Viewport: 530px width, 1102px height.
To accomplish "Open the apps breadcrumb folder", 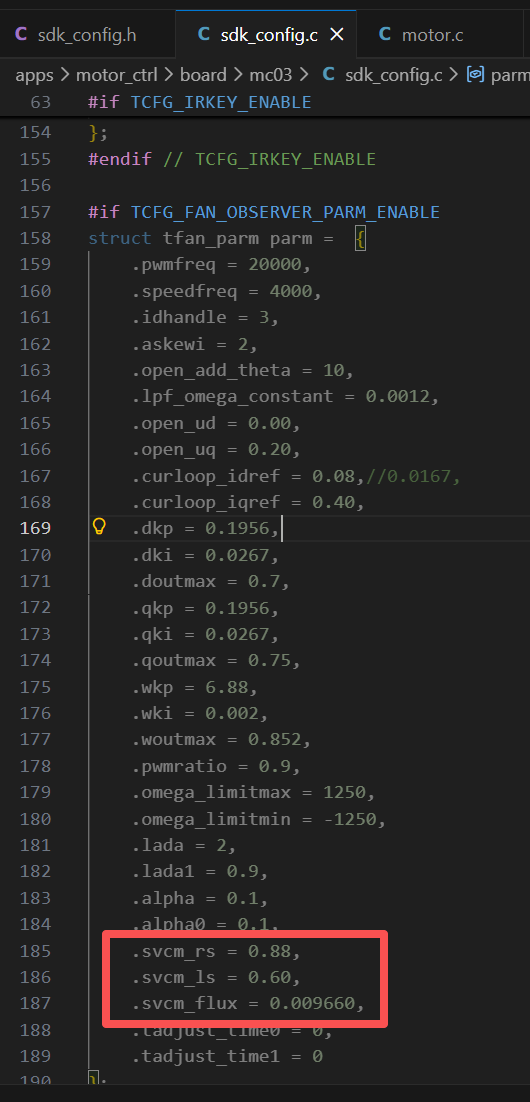I will (34, 75).
